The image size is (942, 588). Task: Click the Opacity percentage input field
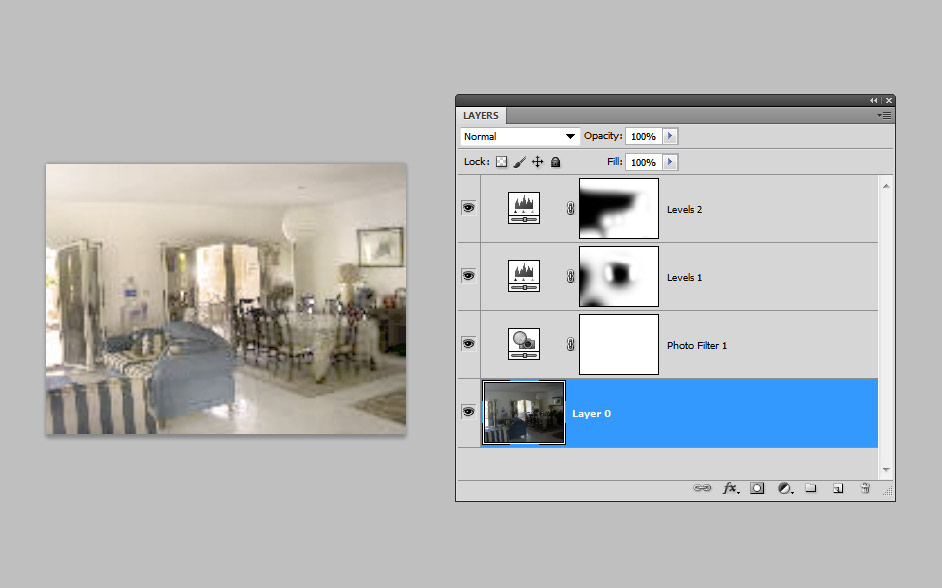click(x=643, y=136)
